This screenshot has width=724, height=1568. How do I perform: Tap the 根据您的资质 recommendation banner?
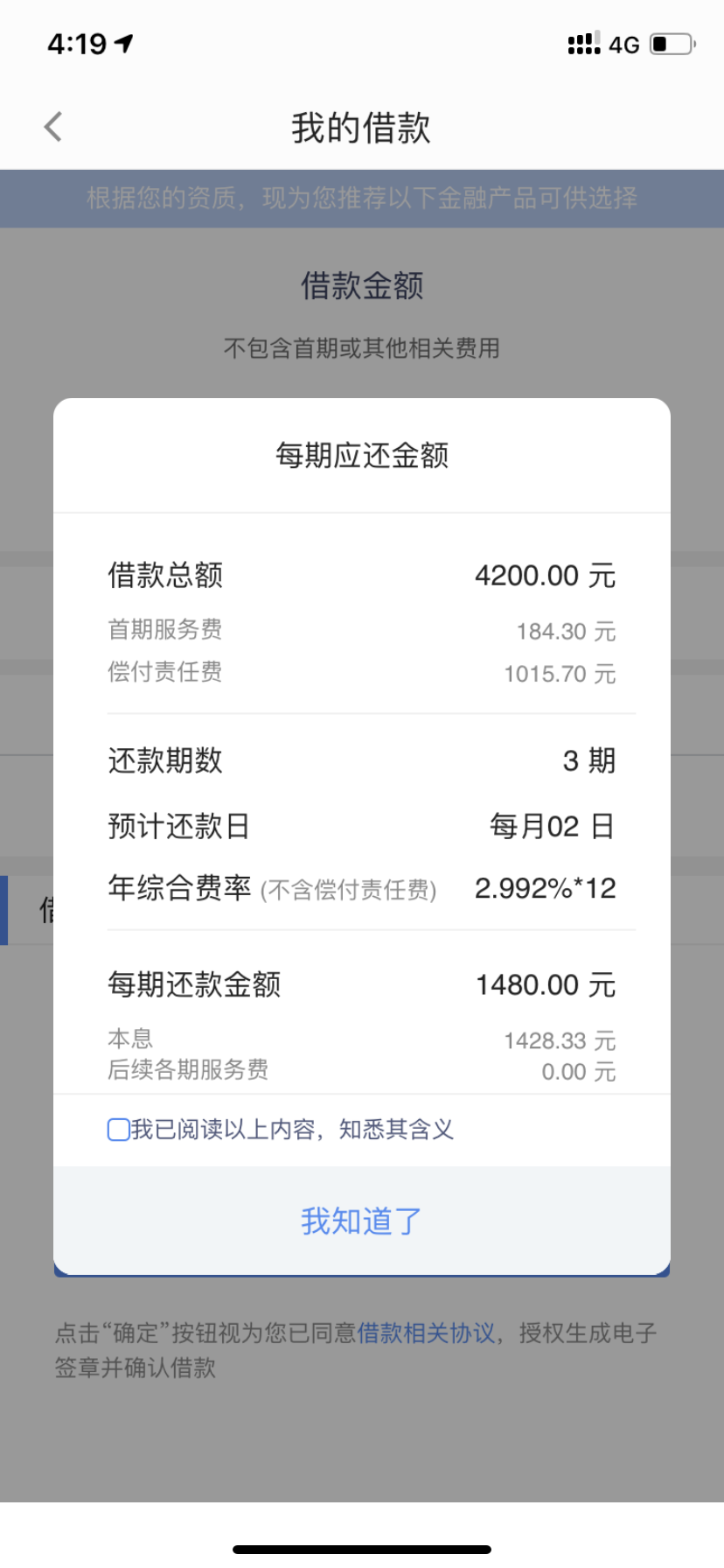coord(362,199)
